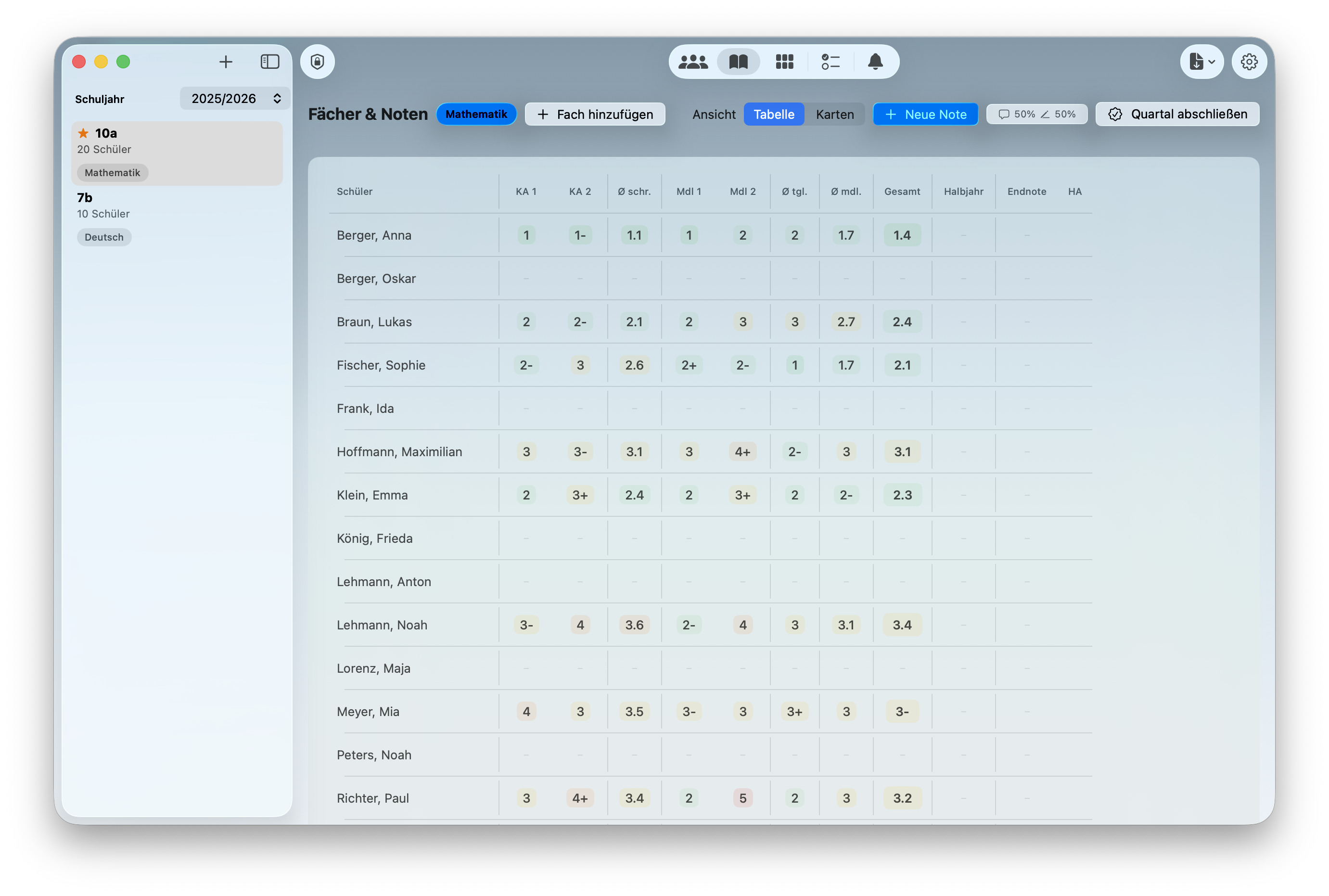Open the Schuljahr 2025/2026 dropdown
The height and width of the screenshot is (896, 1329).
pos(235,98)
